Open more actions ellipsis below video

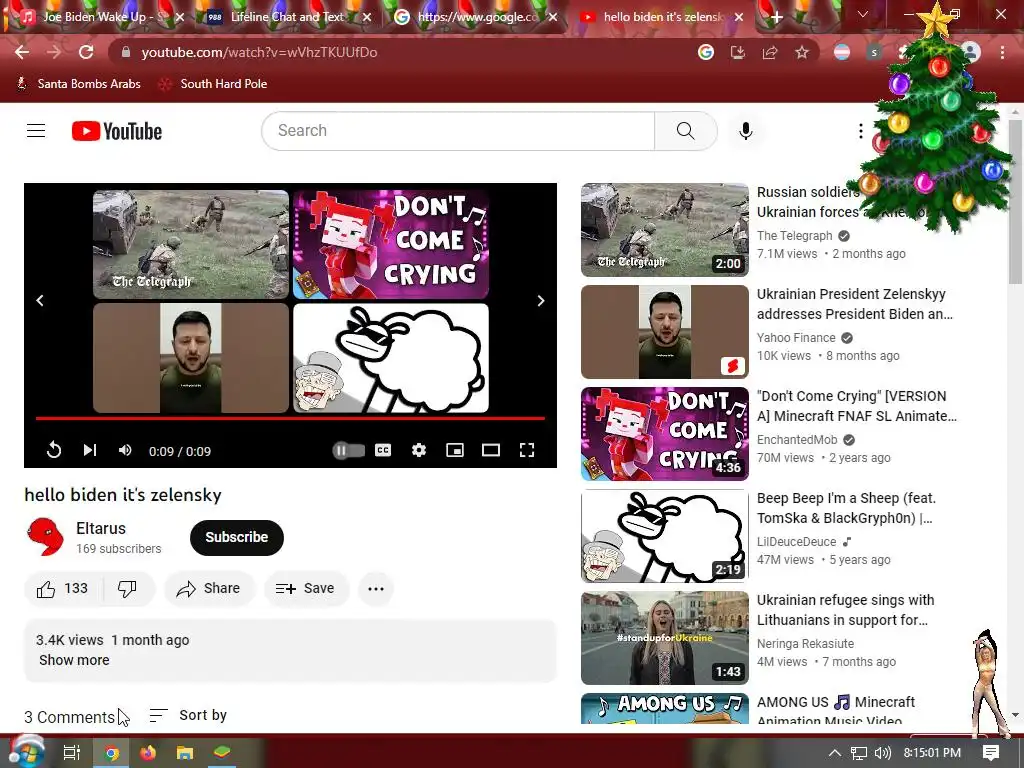[376, 588]
